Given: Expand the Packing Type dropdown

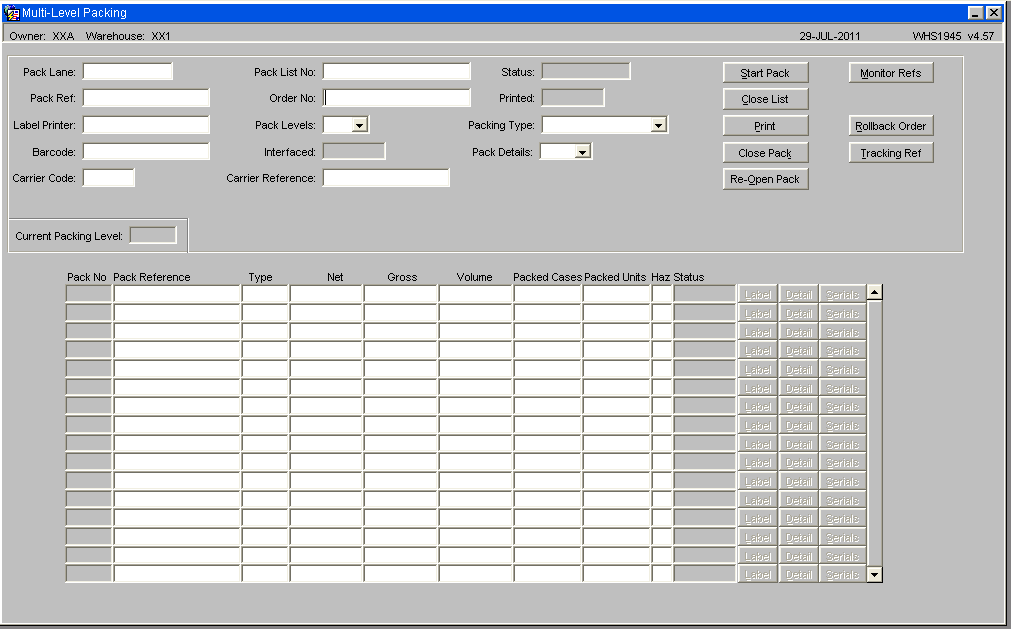Looking at the screenshot, I should click(x=658, y=125).
